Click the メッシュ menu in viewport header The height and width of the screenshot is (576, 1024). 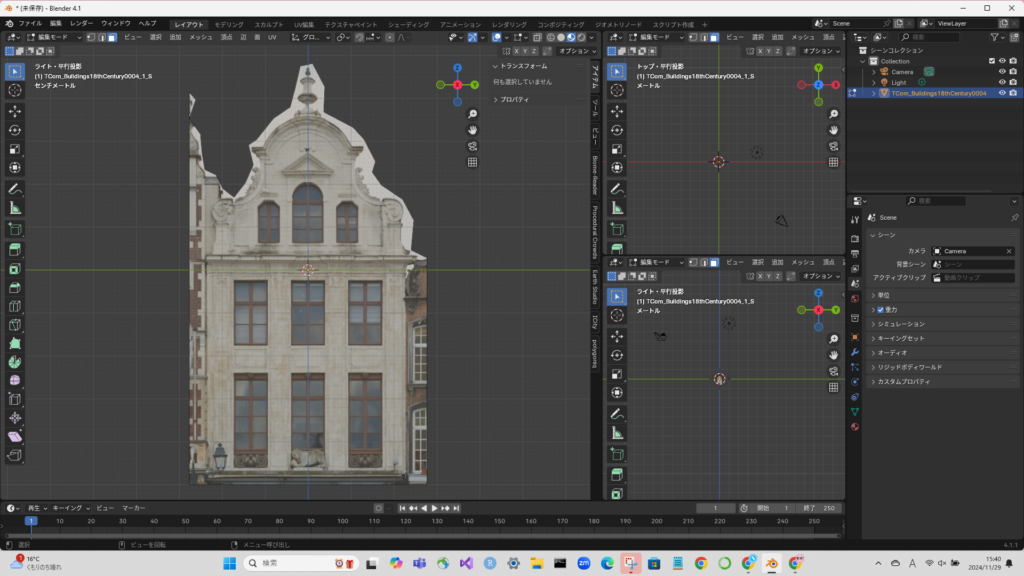(x=200, y=37)
